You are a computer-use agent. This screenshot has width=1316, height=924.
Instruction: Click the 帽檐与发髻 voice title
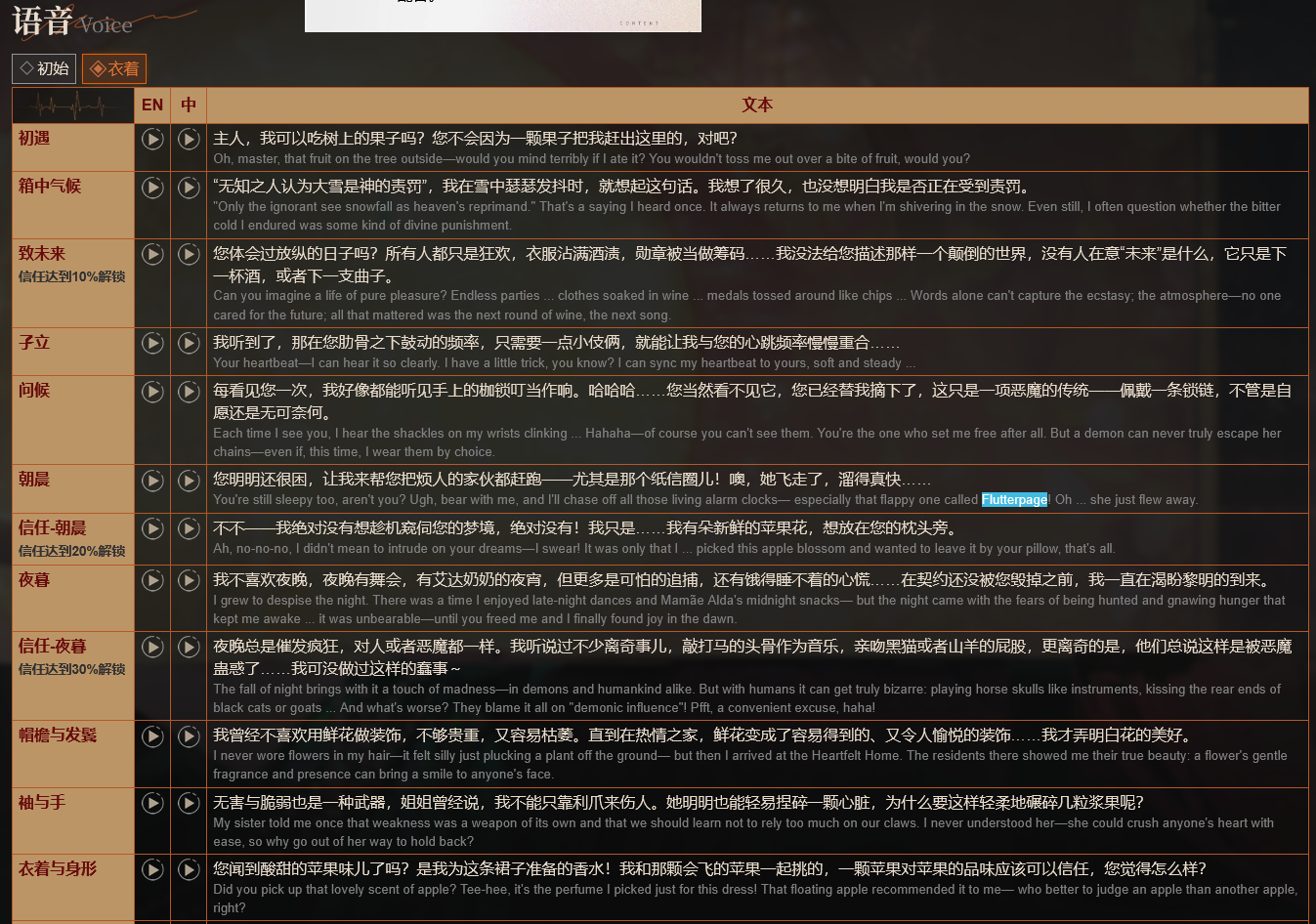click(58, 735)
